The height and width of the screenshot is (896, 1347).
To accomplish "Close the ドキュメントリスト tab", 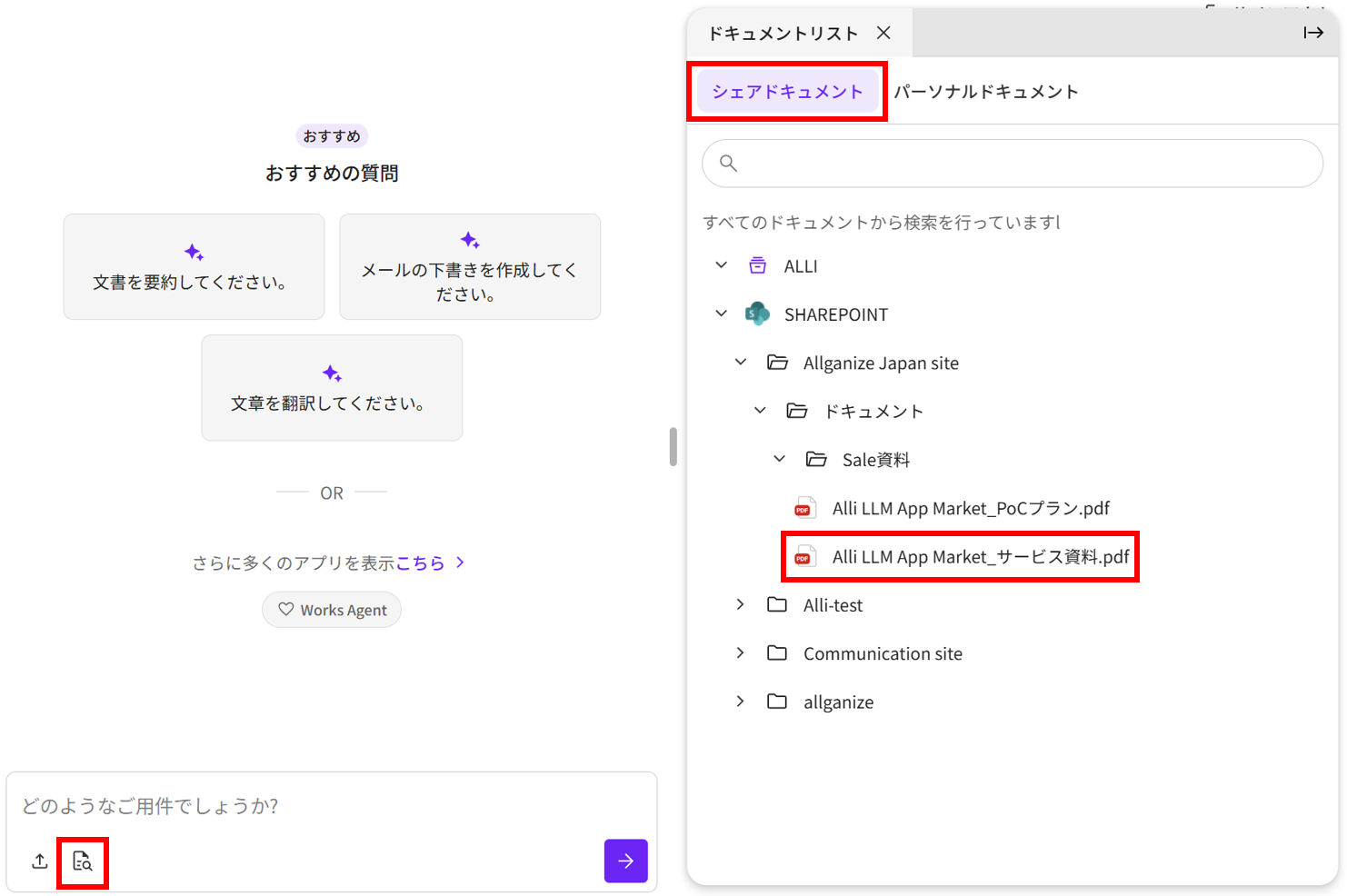I will [x=883, y=33].
